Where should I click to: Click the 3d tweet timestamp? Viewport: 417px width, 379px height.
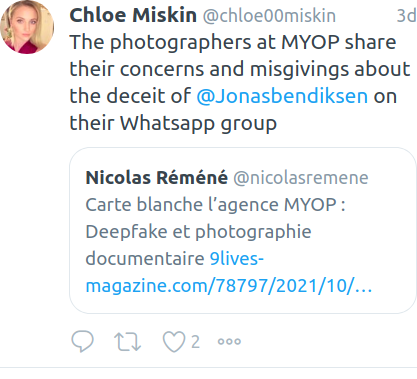[406, 16]
